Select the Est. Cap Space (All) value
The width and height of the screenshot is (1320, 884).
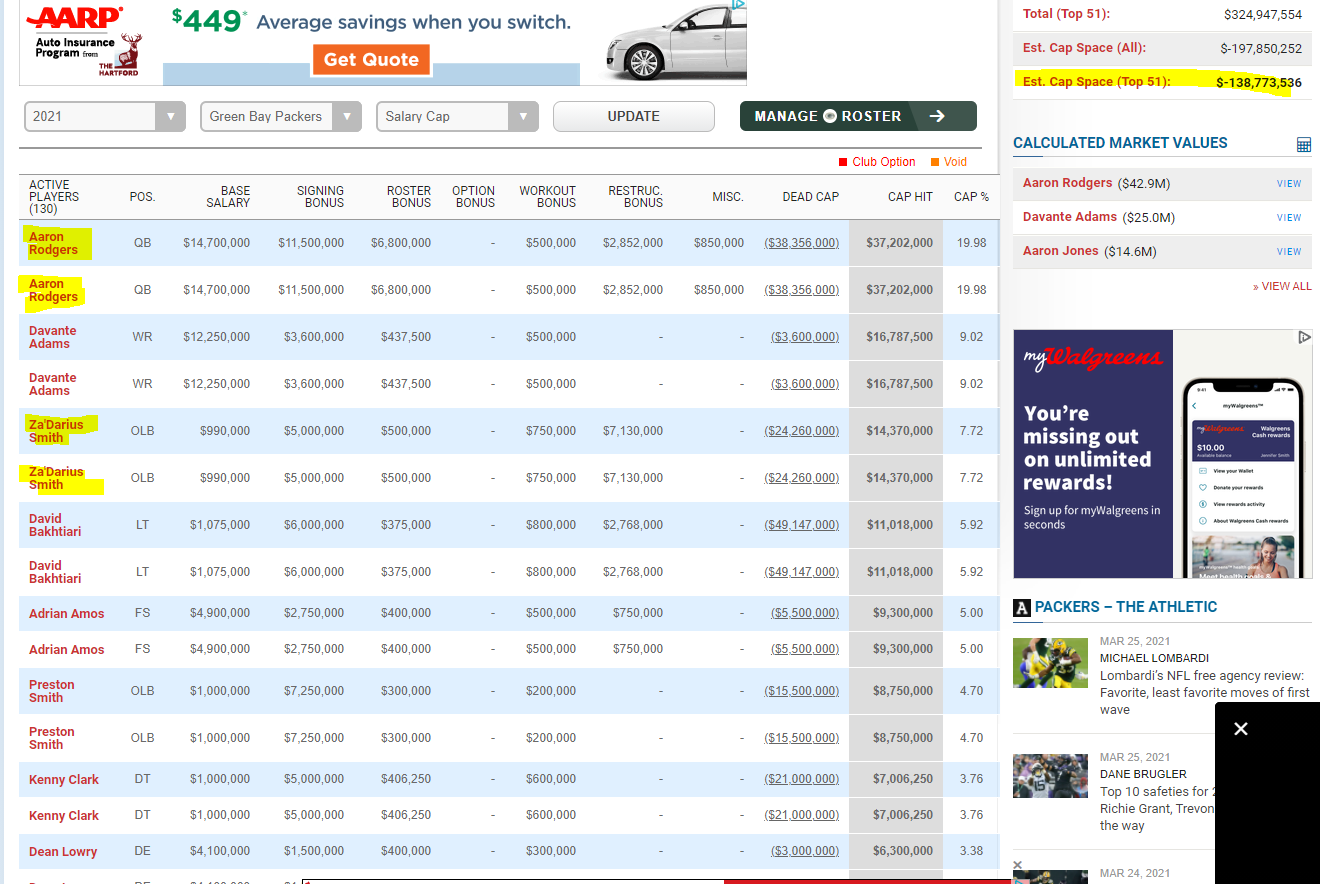pos(1261,48)
